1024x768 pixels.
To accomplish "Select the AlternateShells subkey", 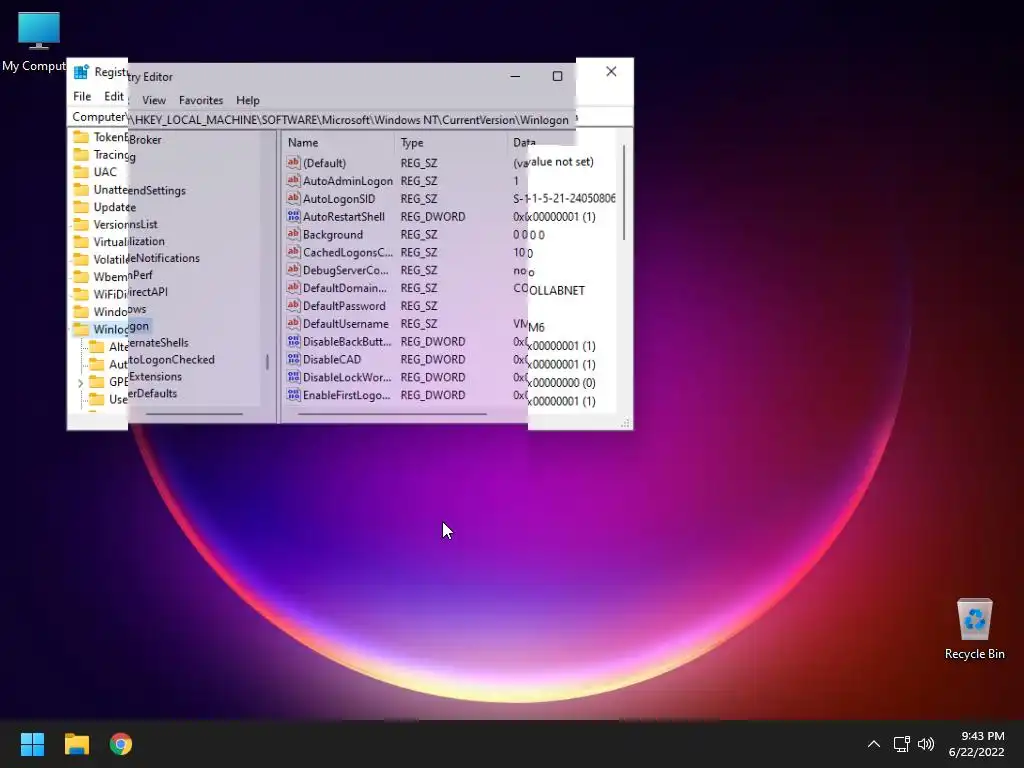I will tap(149, 343).
